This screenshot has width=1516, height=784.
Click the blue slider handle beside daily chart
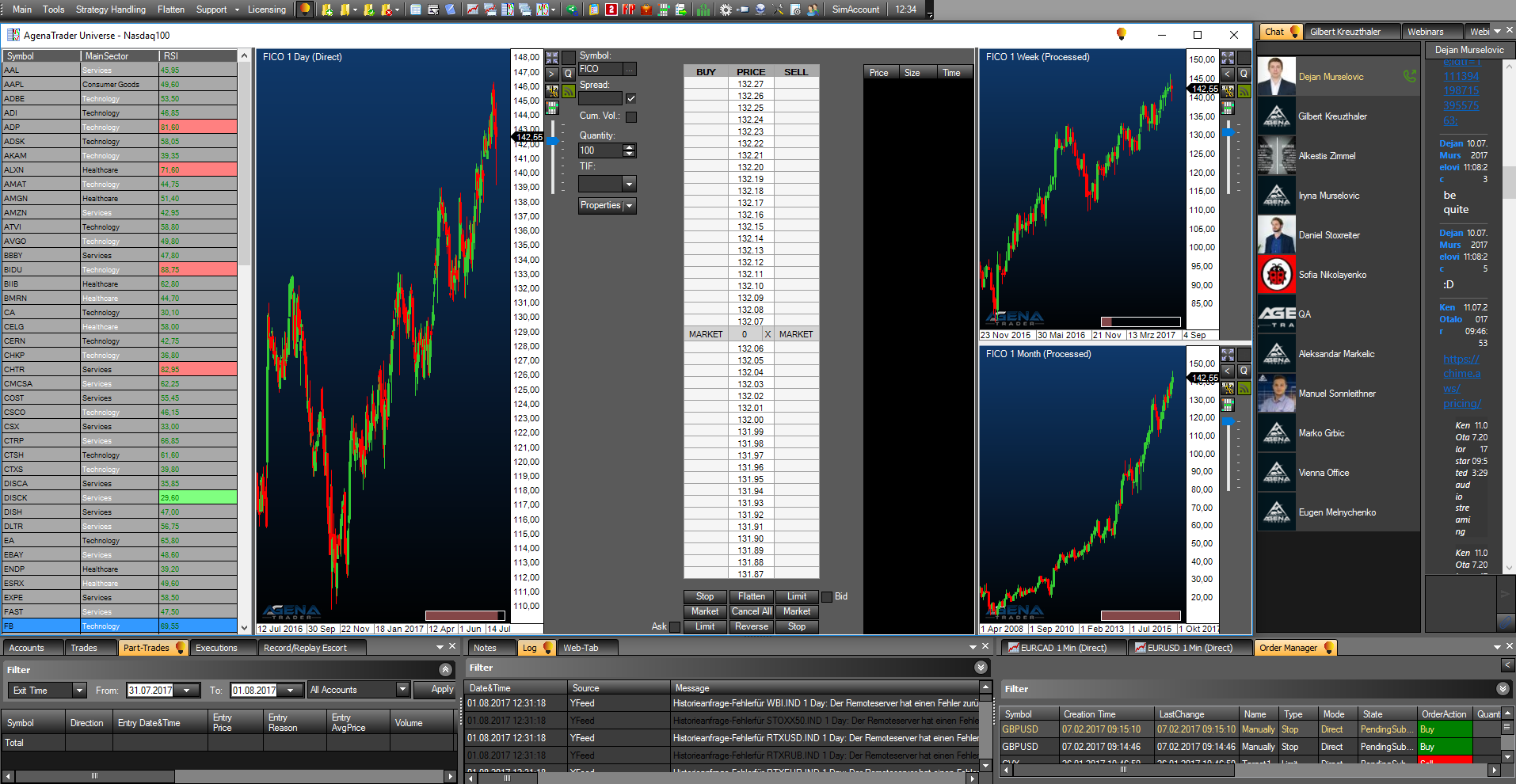(x=553, y=141)
